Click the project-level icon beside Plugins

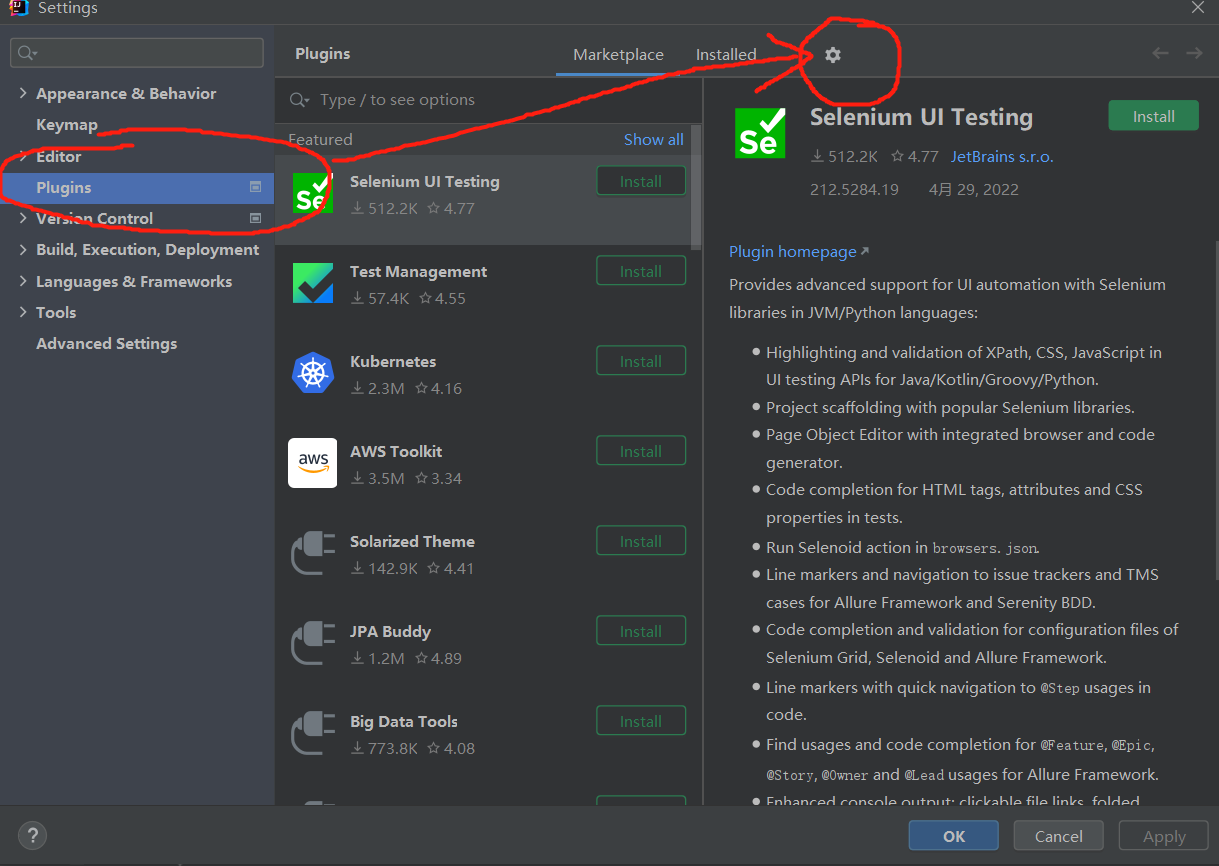(255, 187)
